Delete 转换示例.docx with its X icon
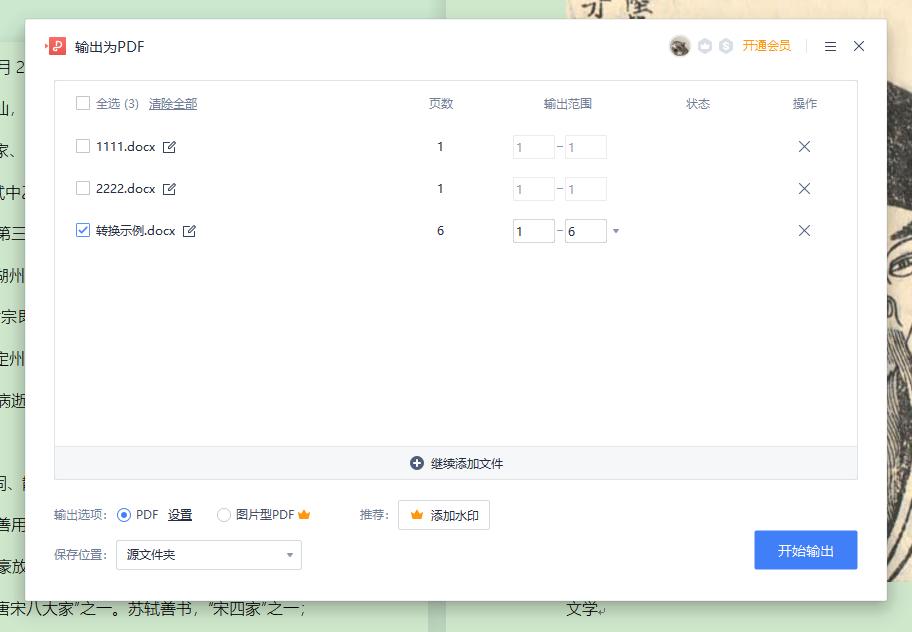 [804, 230]
